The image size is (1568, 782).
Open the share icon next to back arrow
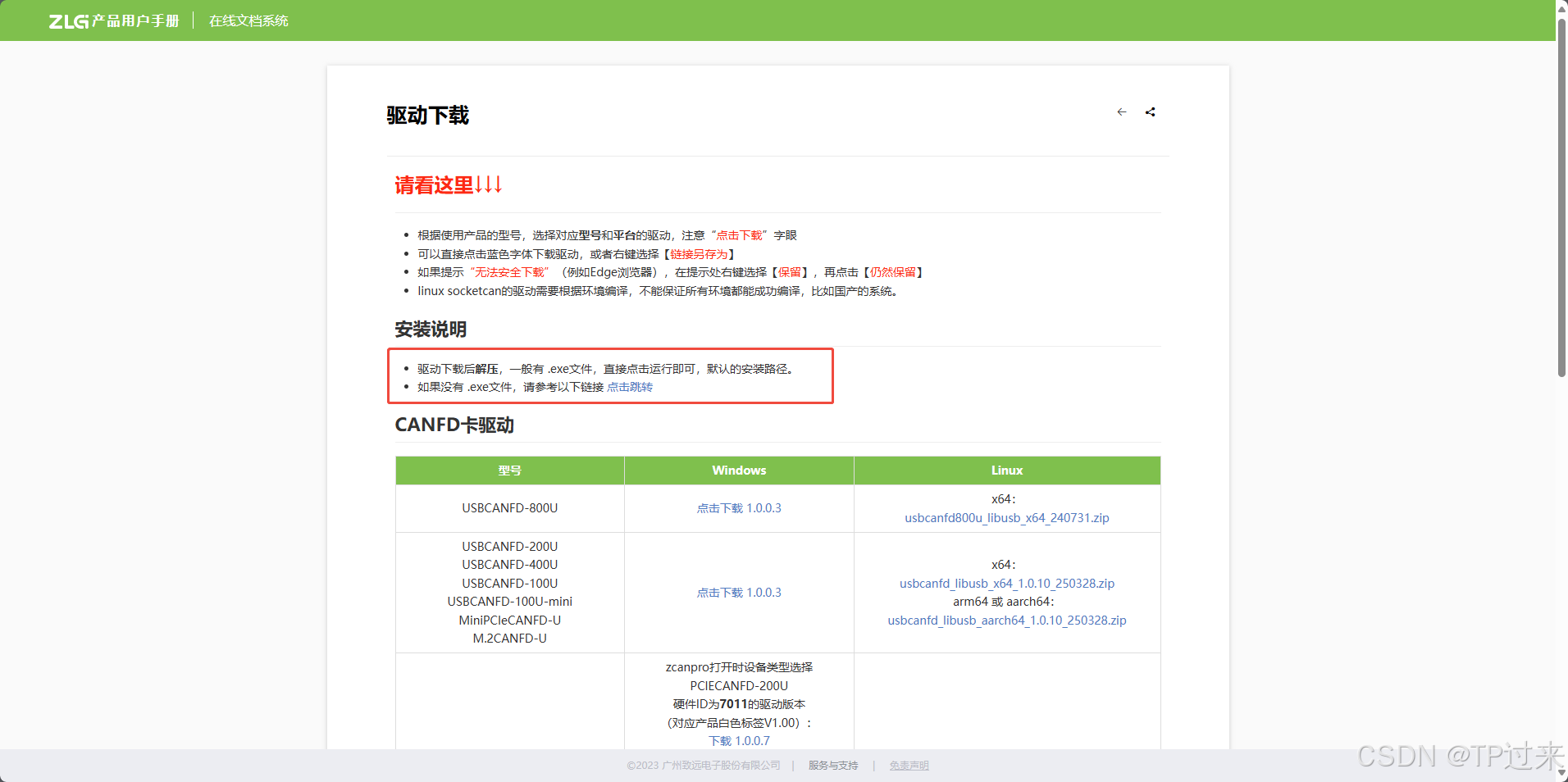click(1150, 111)
